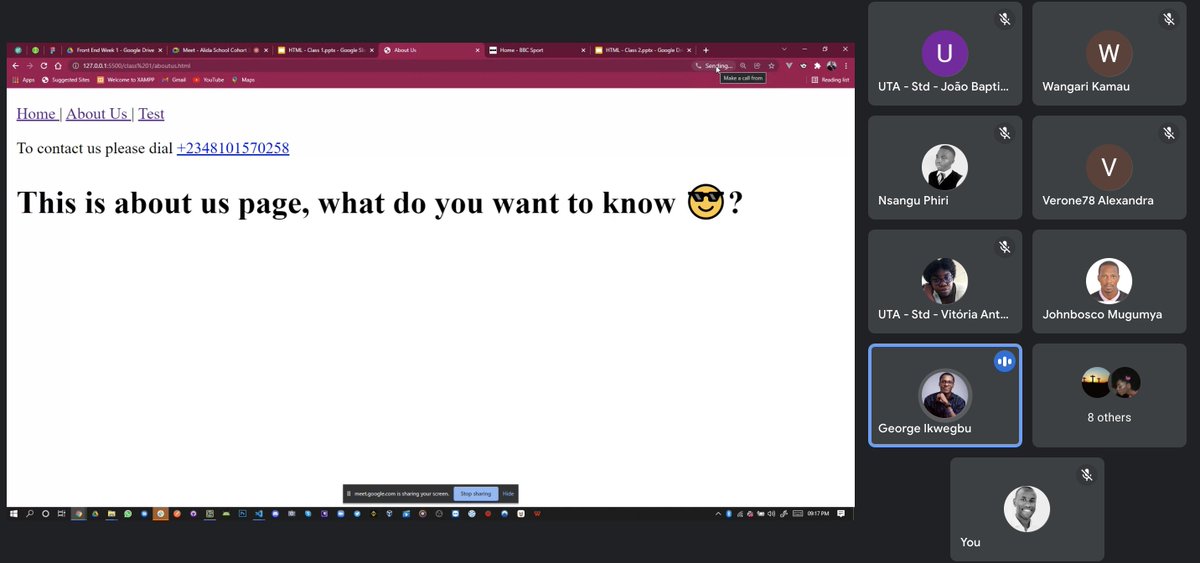The image size is (1200, 563).
Task: Open Maps bookmark
Action: click(x=243, y=80)
